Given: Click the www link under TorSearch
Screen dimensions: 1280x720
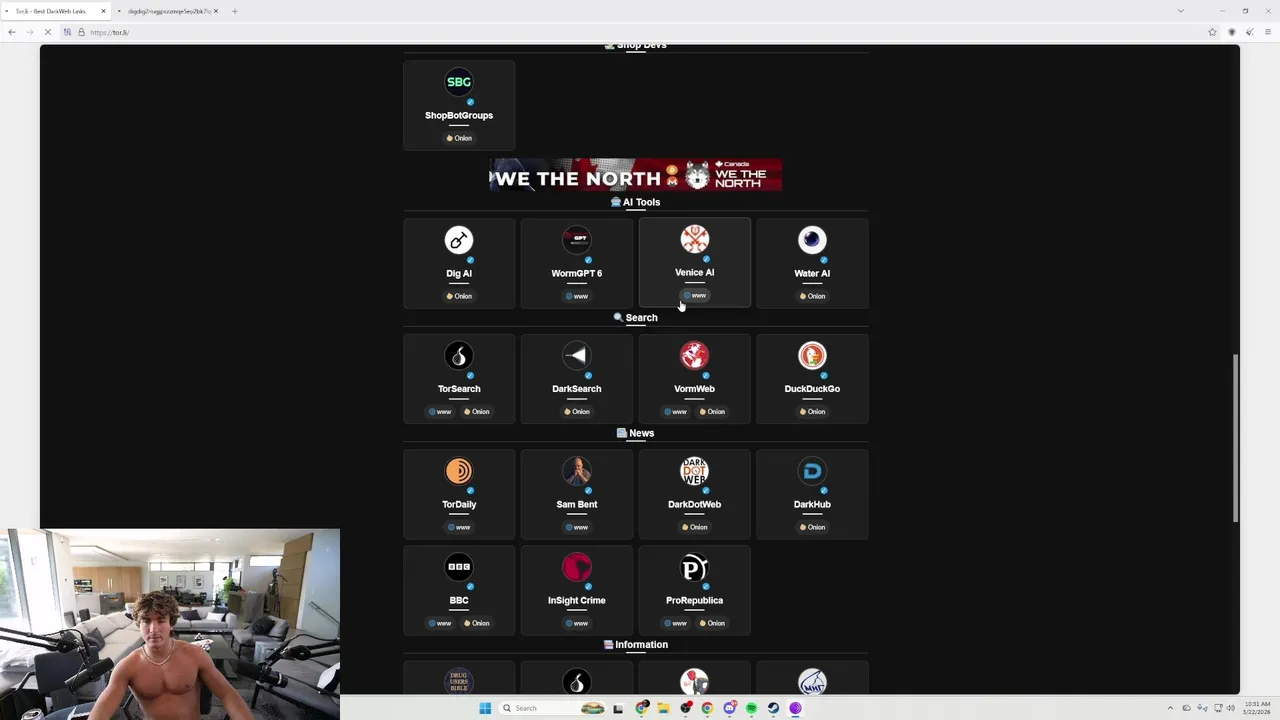Looking at the screenshot, I should pos(440,411).
